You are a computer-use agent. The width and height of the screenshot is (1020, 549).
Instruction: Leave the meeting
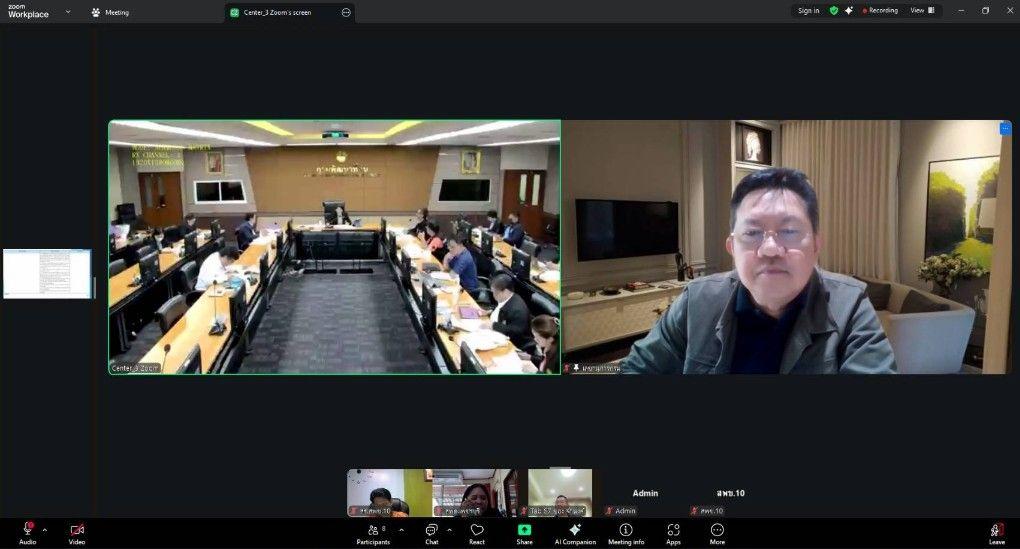(996, 531)
